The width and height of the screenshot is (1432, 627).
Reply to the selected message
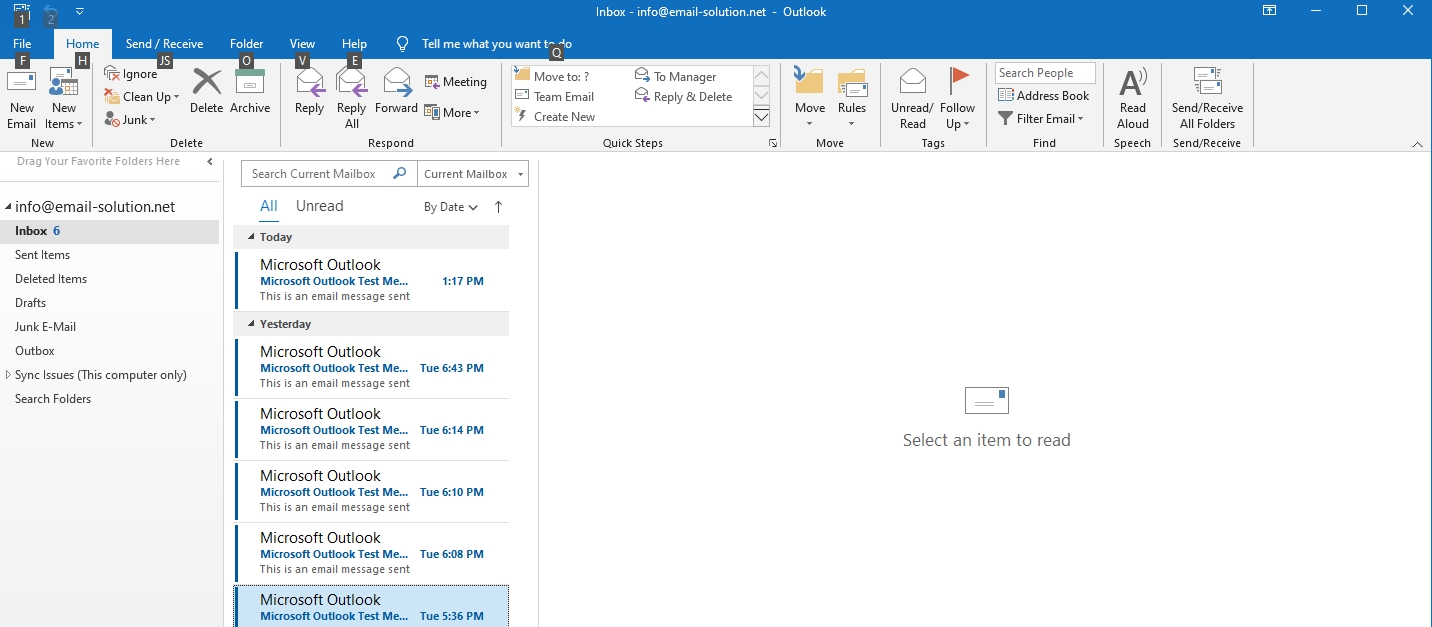coord(310,91)
